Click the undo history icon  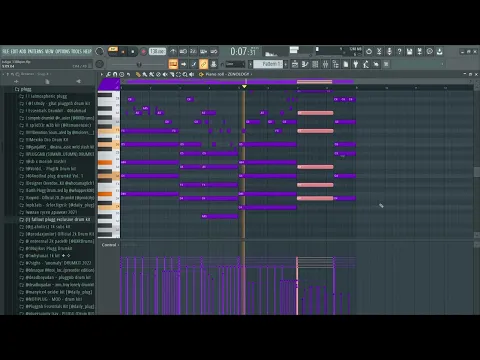point(369,51)
